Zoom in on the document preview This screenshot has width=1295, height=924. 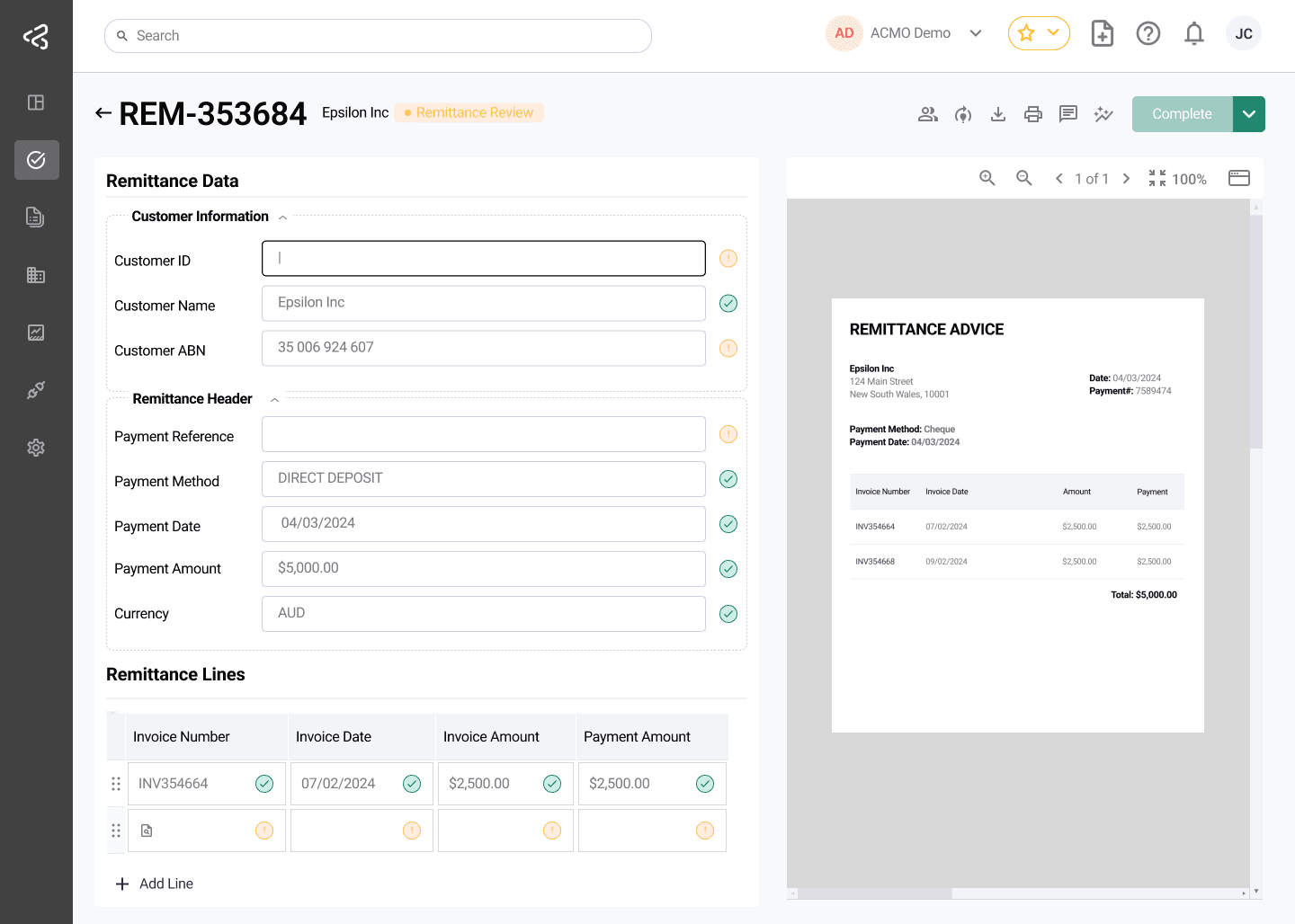pos(987,178)
